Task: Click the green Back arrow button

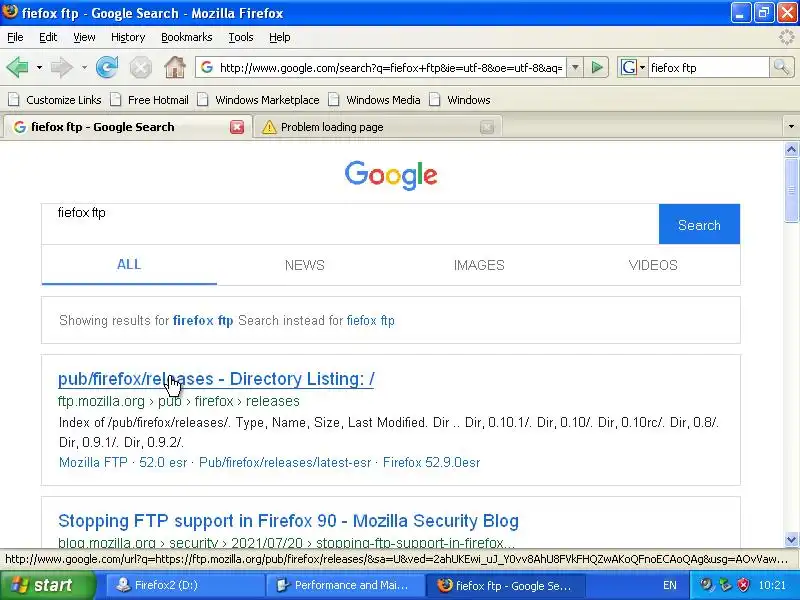Action: [17, 67]
